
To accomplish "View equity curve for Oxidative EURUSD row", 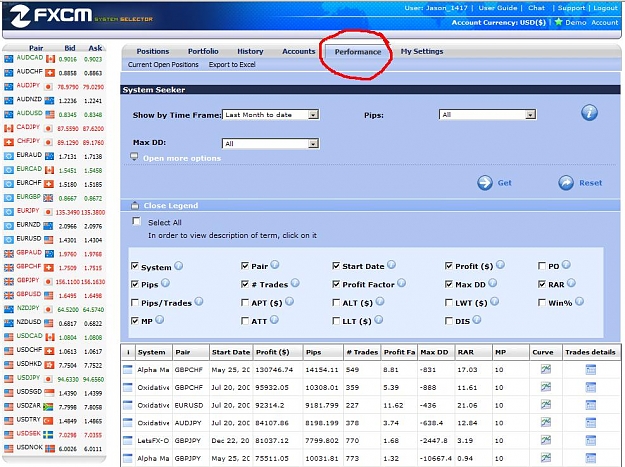I will [x=546, y=405].
